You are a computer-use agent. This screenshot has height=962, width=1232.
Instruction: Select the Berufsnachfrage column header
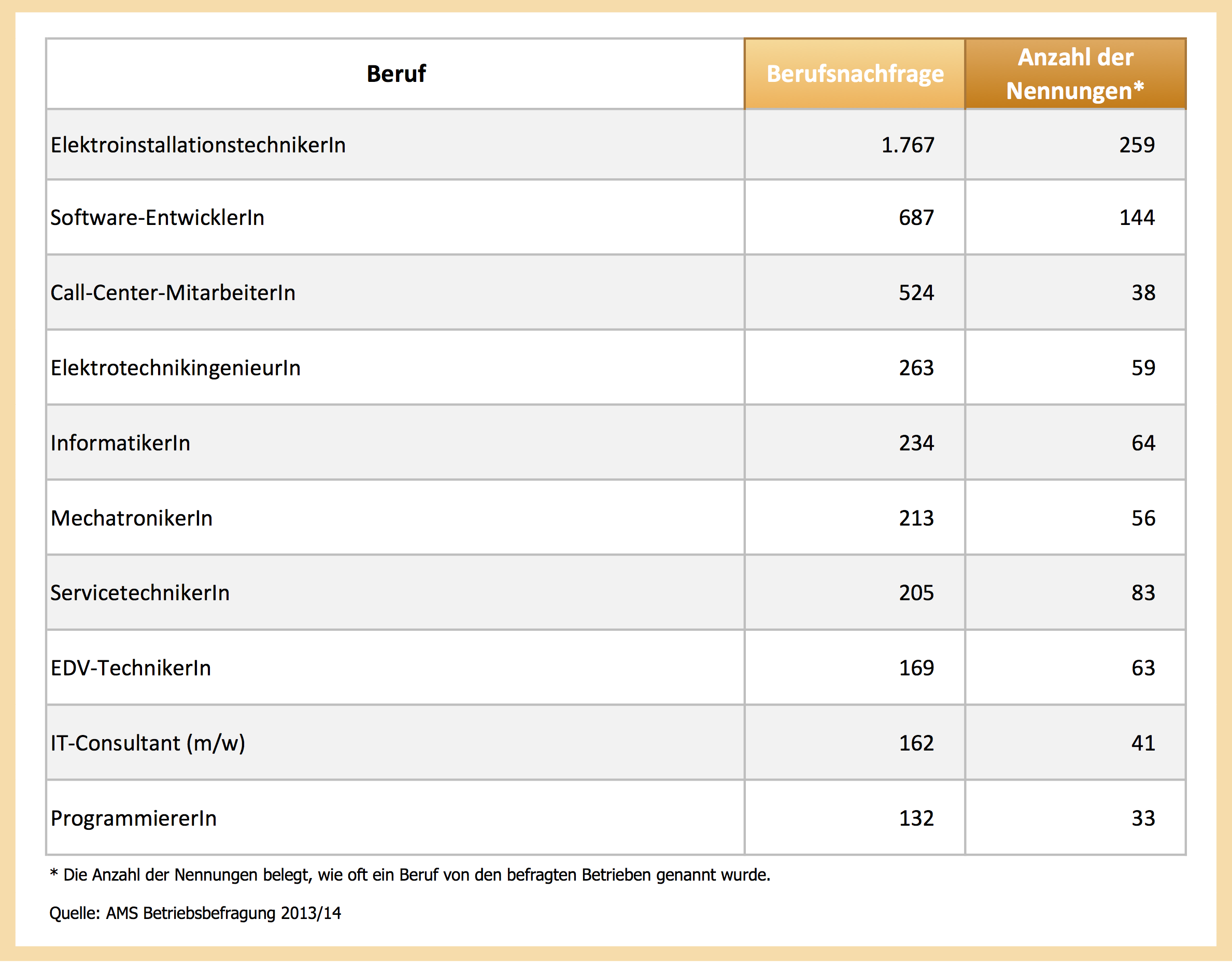tap(855, 74)
